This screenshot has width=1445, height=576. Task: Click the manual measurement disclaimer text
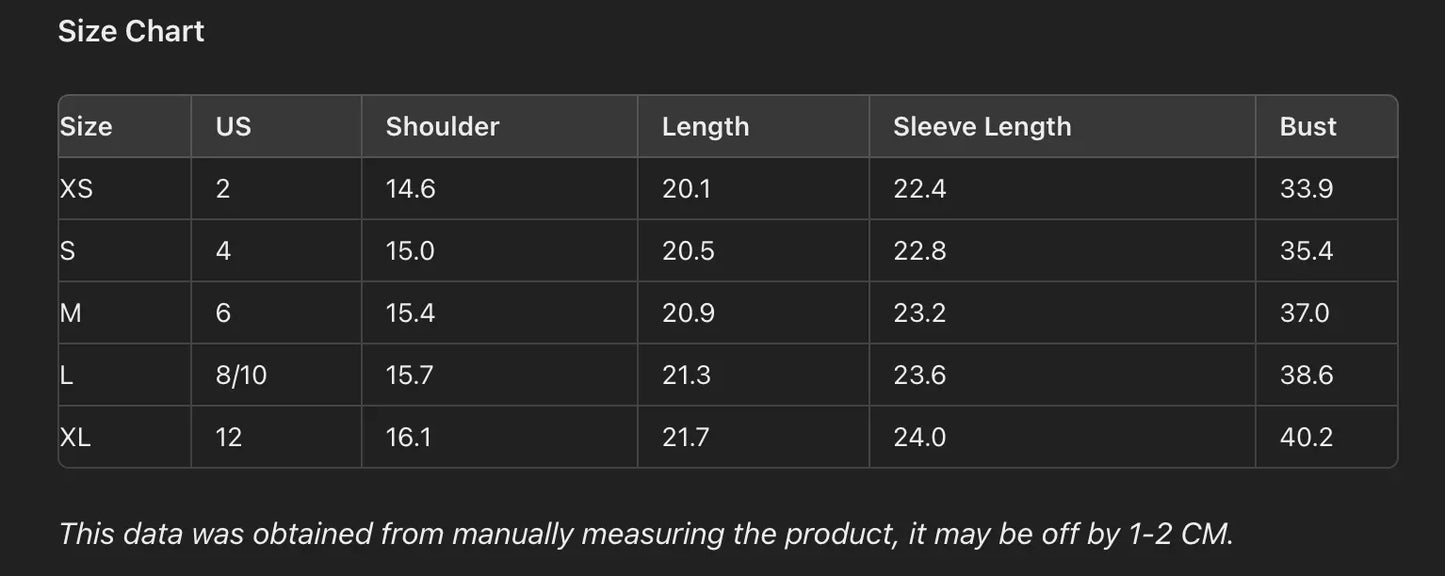(646, 534)
